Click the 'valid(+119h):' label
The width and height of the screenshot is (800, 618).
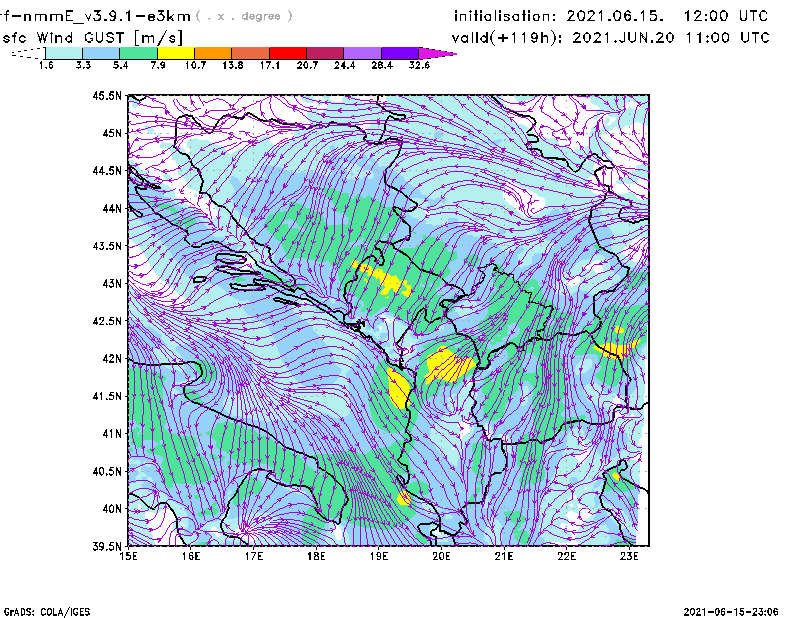[x=509, y=38]
